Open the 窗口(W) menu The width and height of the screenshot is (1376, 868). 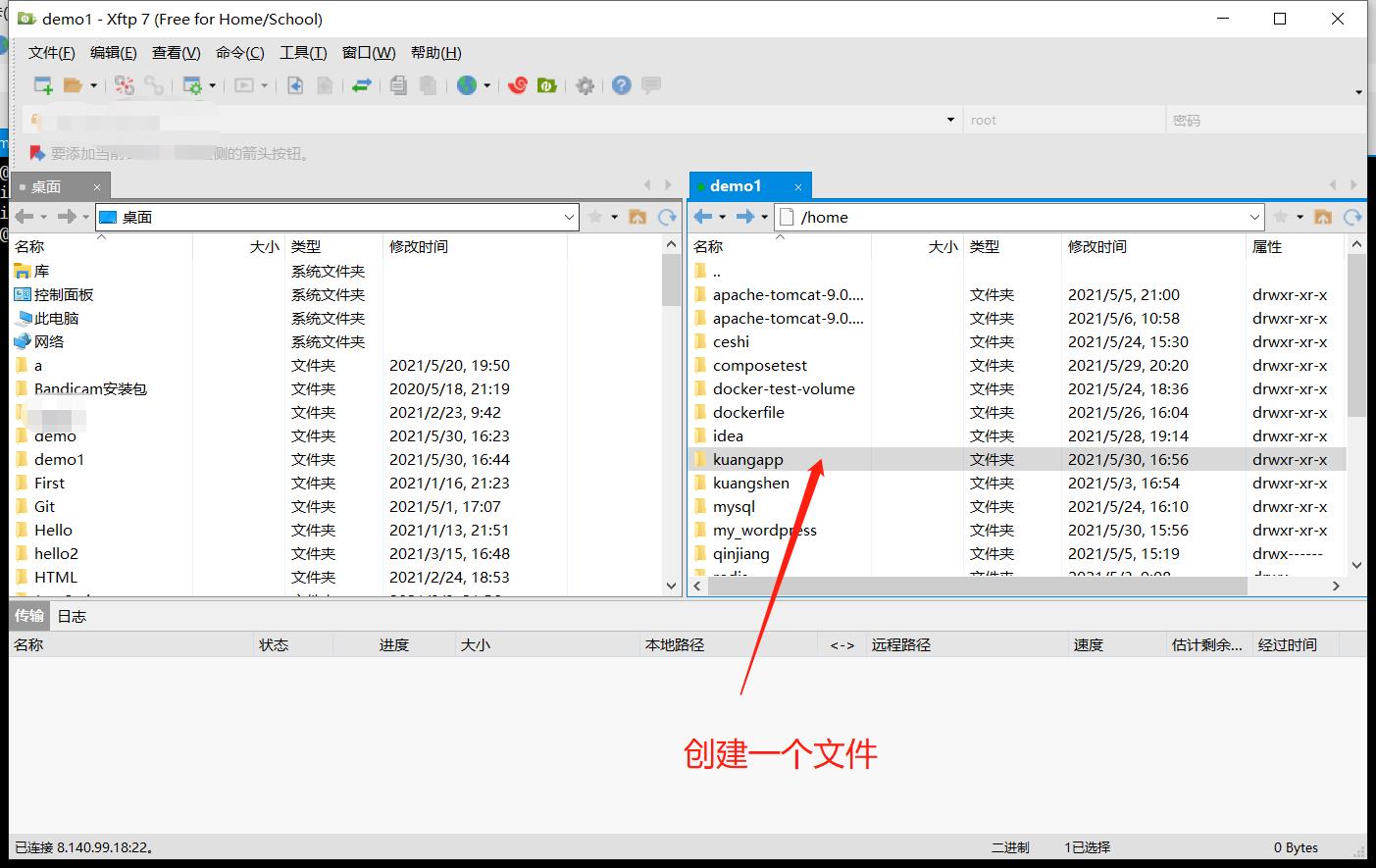pyautogui.click(x=369, y=53)
